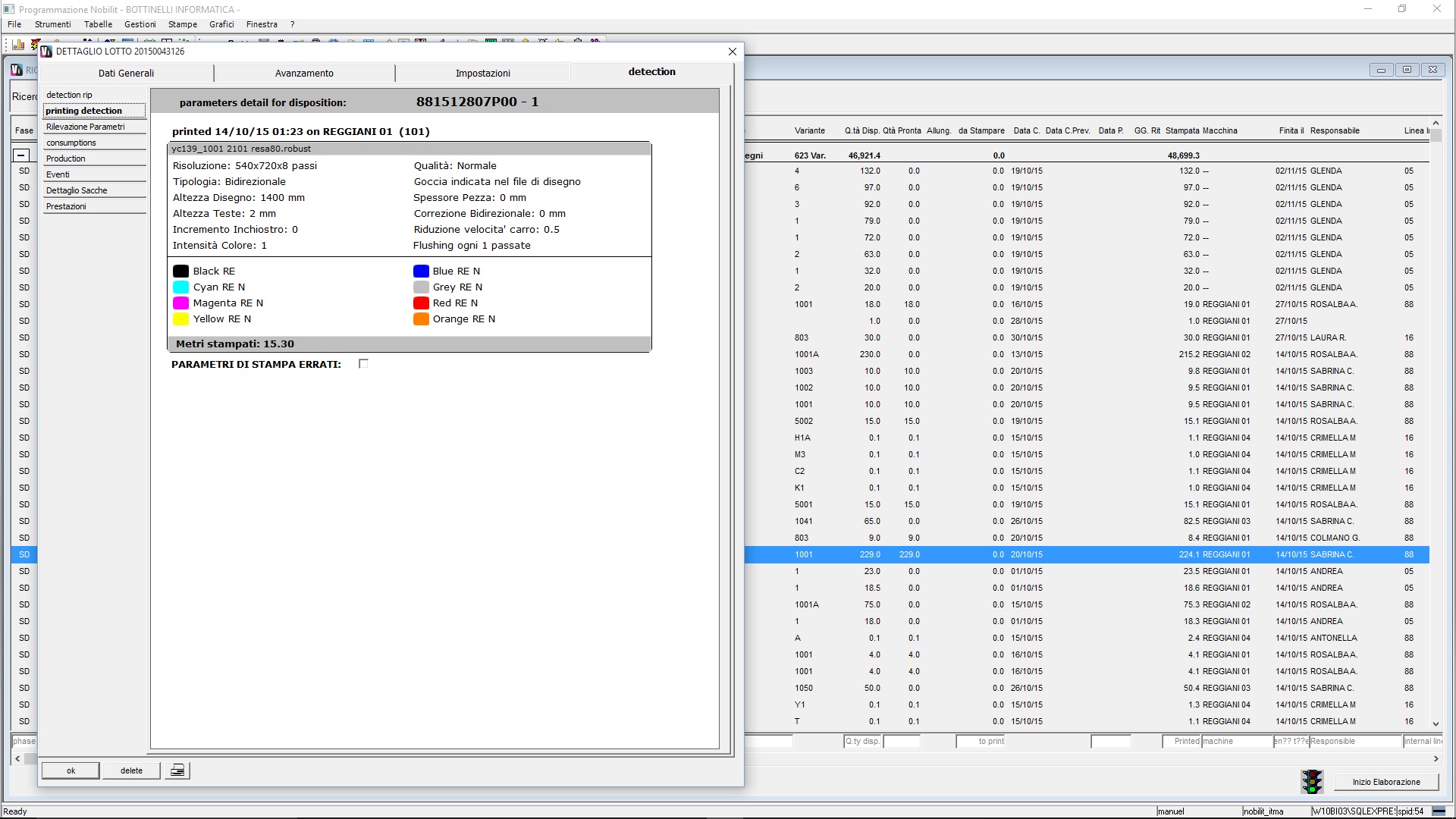This screenshot has width=1456, height=819.
Task: Open the Grafici menu
Action: point(221,24)
